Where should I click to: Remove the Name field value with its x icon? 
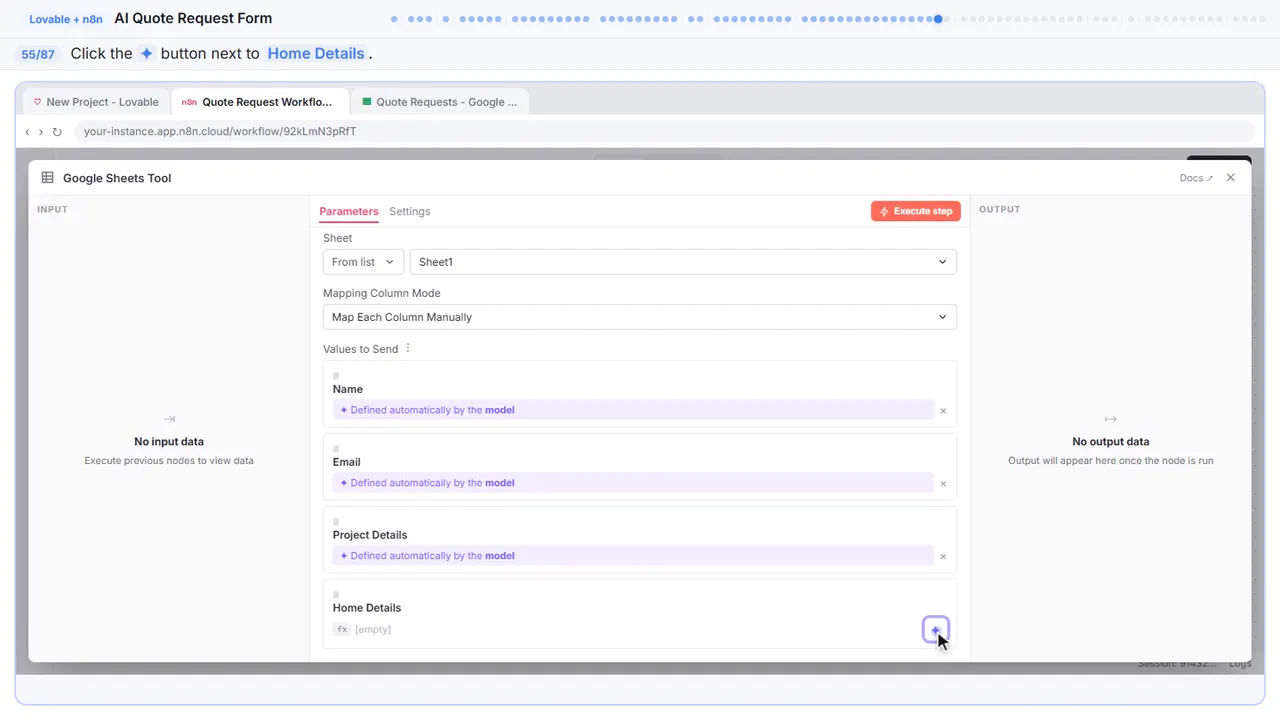tap(943, 411)
